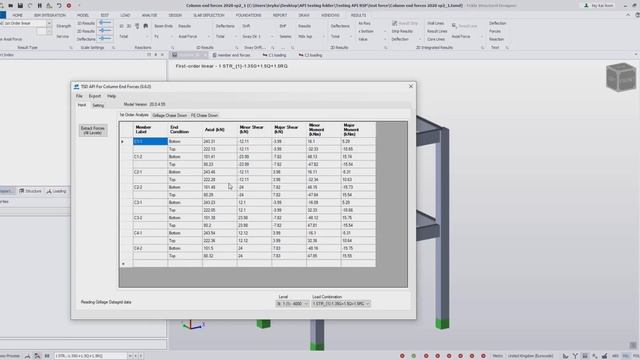This screenshot has height=360, width=640.
Task: Switch to Grillage Chase Down tab
Action: pos(169,116)
